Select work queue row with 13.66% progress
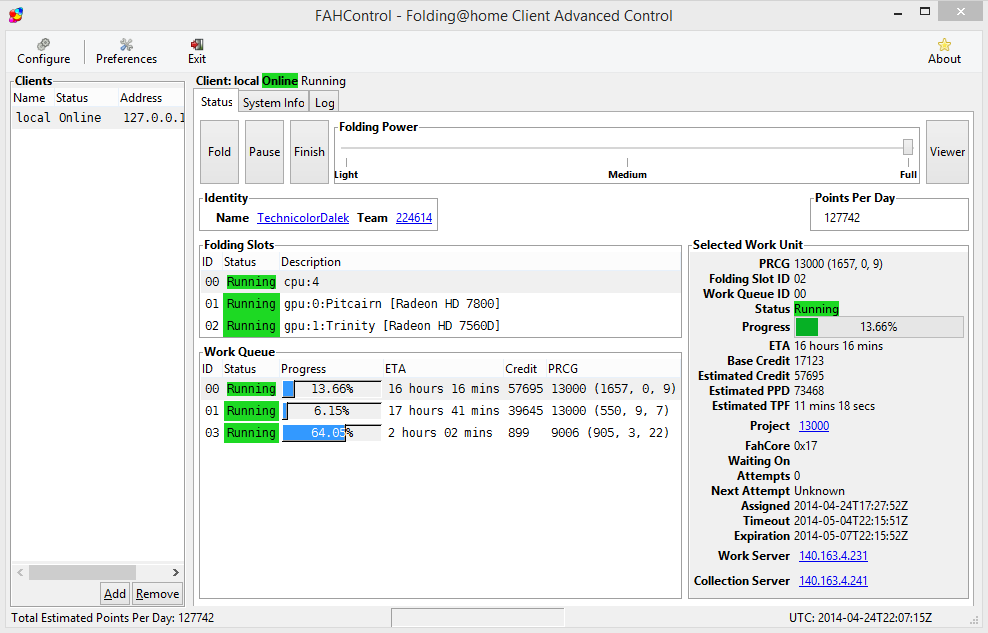The image size is (988, 633). click(x=440, y=389)
